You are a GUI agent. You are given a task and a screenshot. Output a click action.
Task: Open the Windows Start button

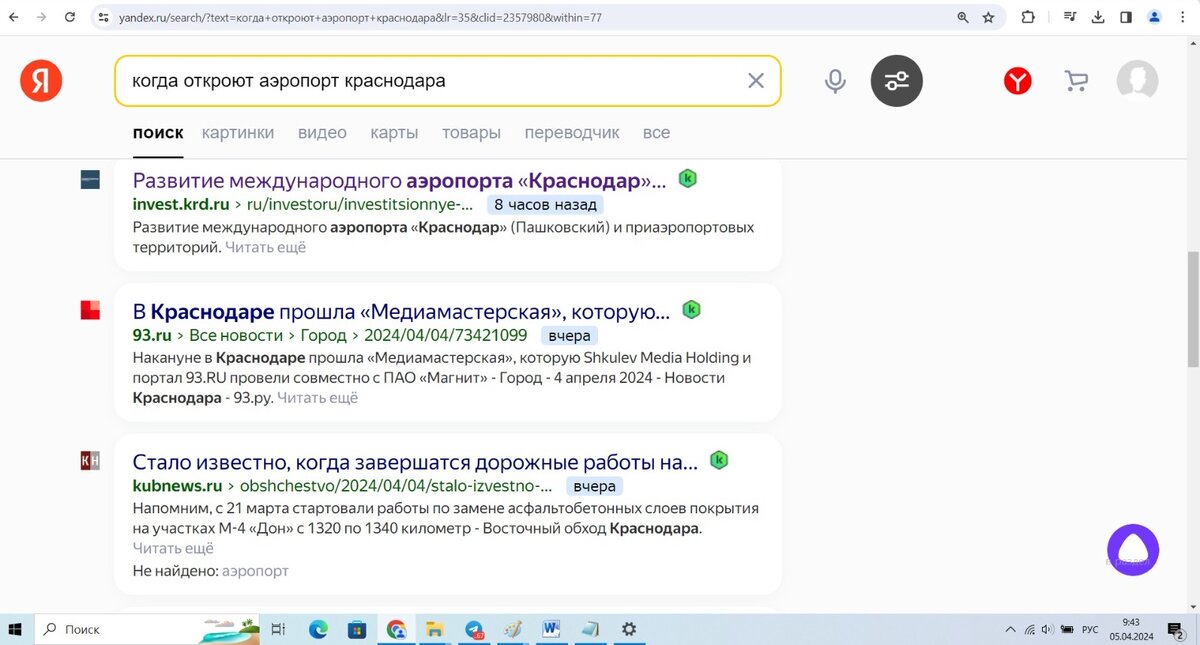pos(15,630)
